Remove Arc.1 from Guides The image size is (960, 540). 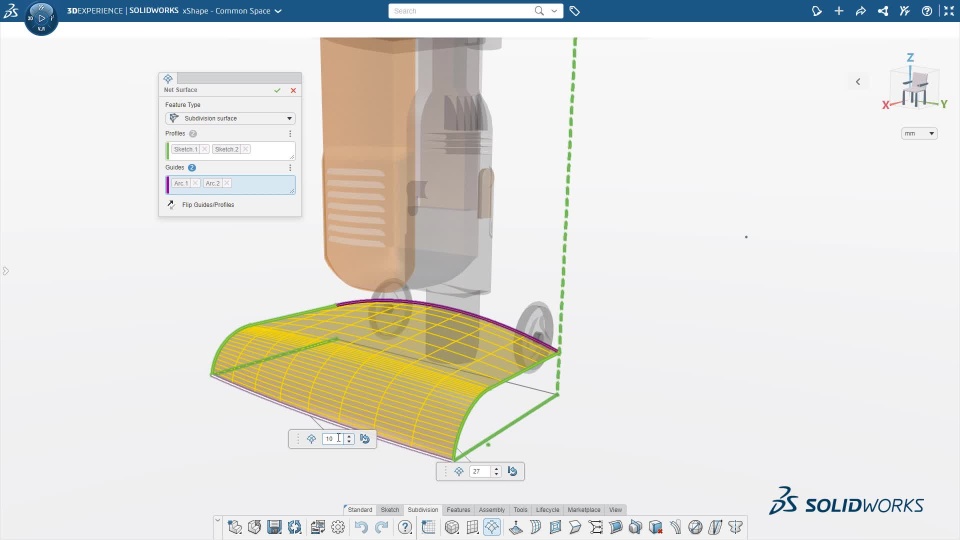coord(195,183)
